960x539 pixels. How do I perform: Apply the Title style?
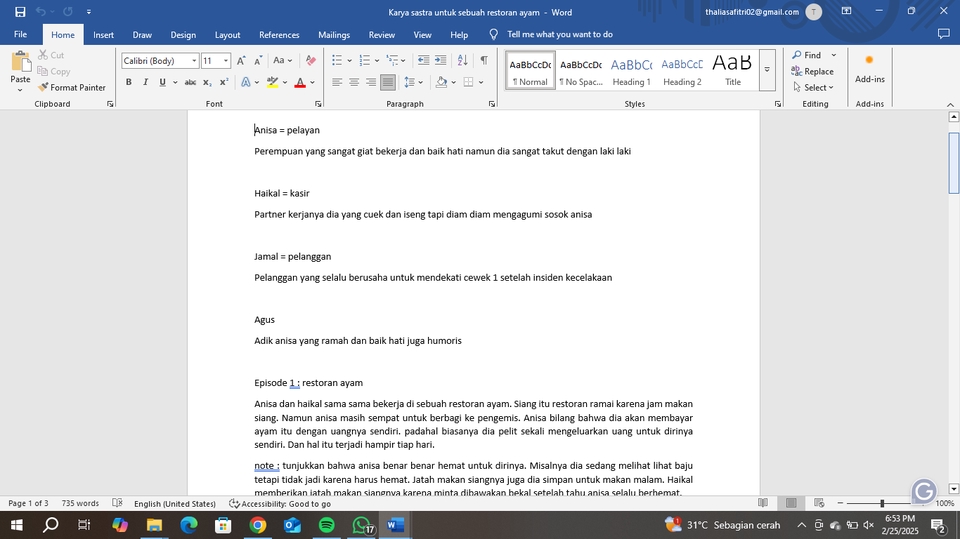[x=733, y=70]
